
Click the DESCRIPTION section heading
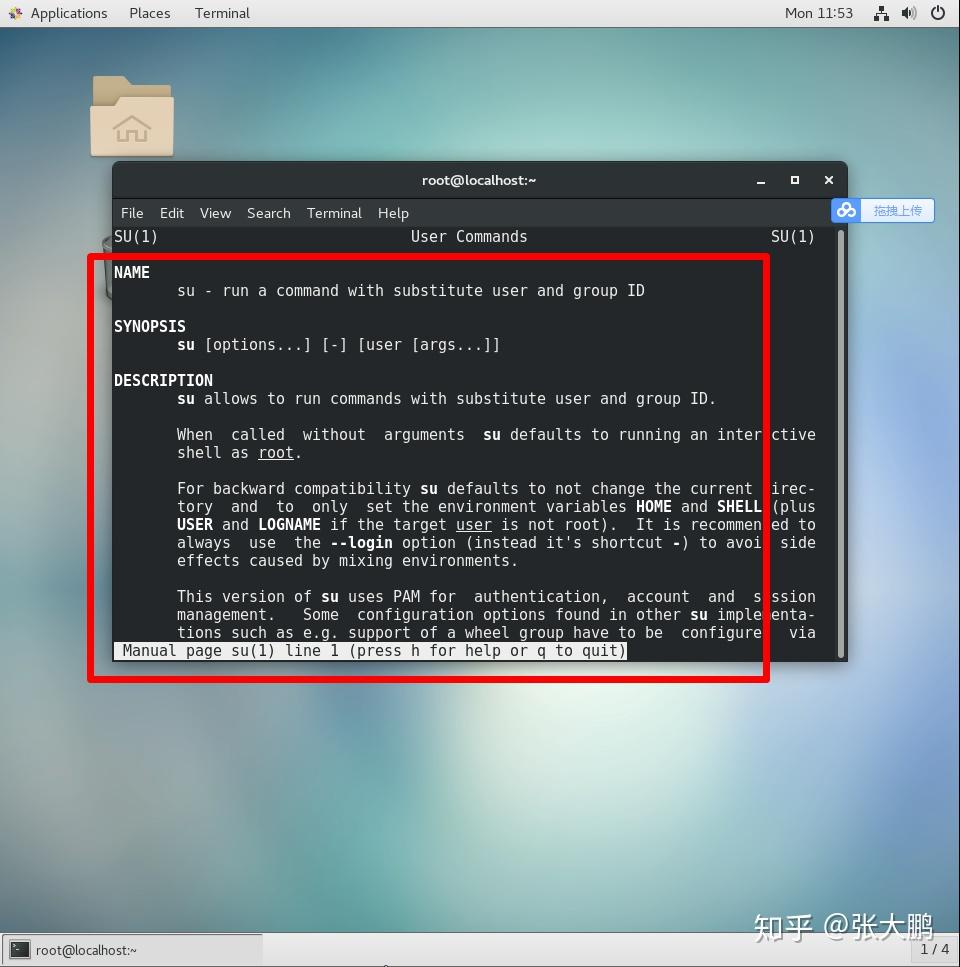point(163,381)
